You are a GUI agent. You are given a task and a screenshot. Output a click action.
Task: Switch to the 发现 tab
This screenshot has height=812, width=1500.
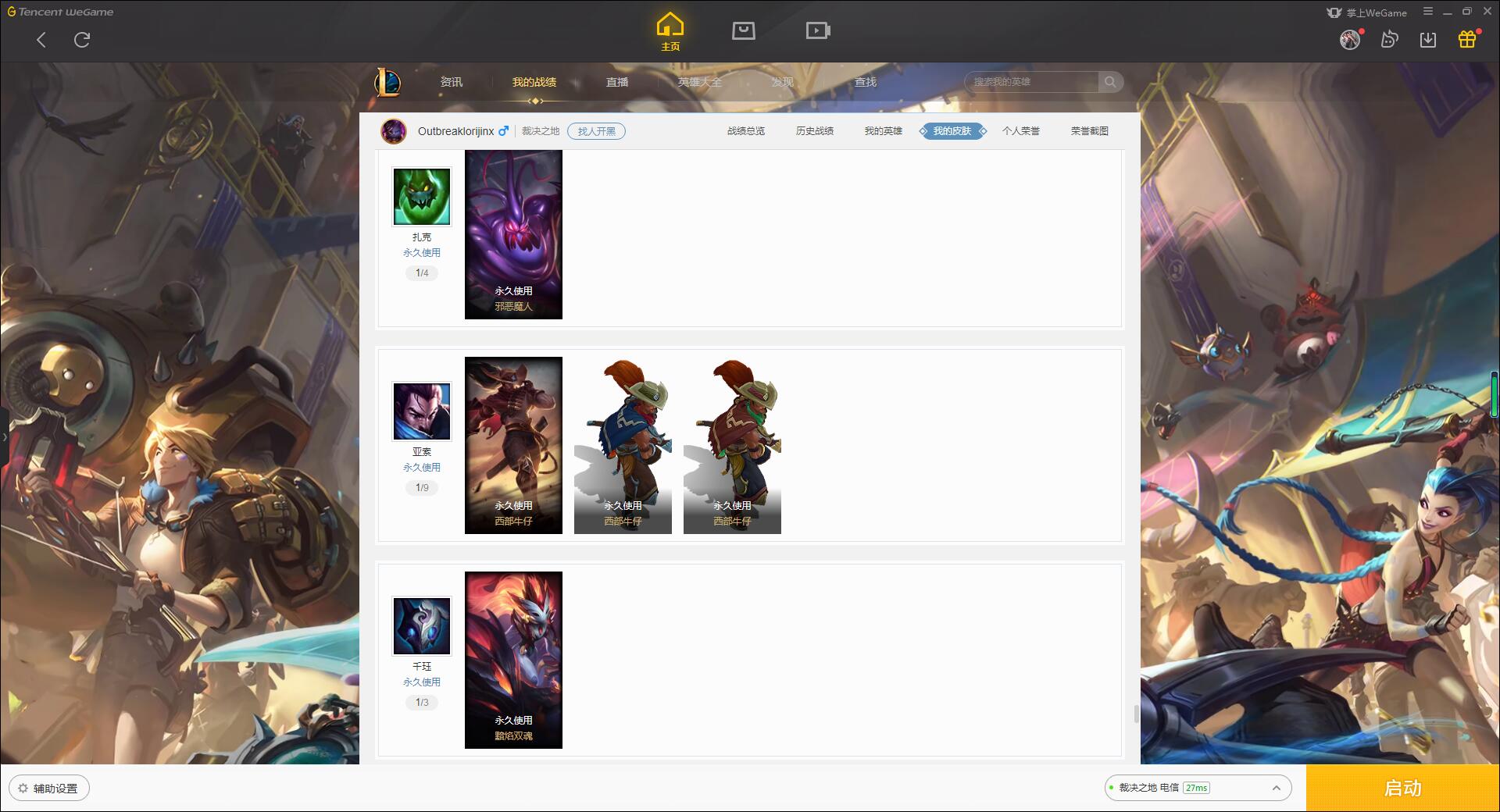tap(783, 82)
